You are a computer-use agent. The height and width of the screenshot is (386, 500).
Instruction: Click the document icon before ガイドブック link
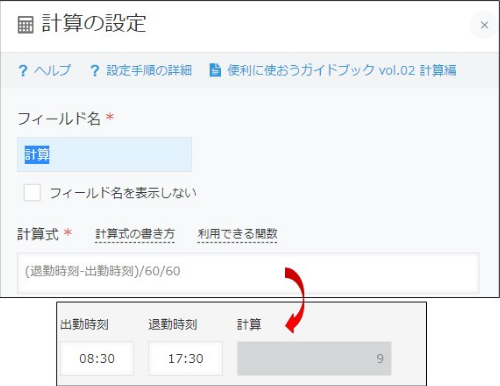(x=215, y=70)
